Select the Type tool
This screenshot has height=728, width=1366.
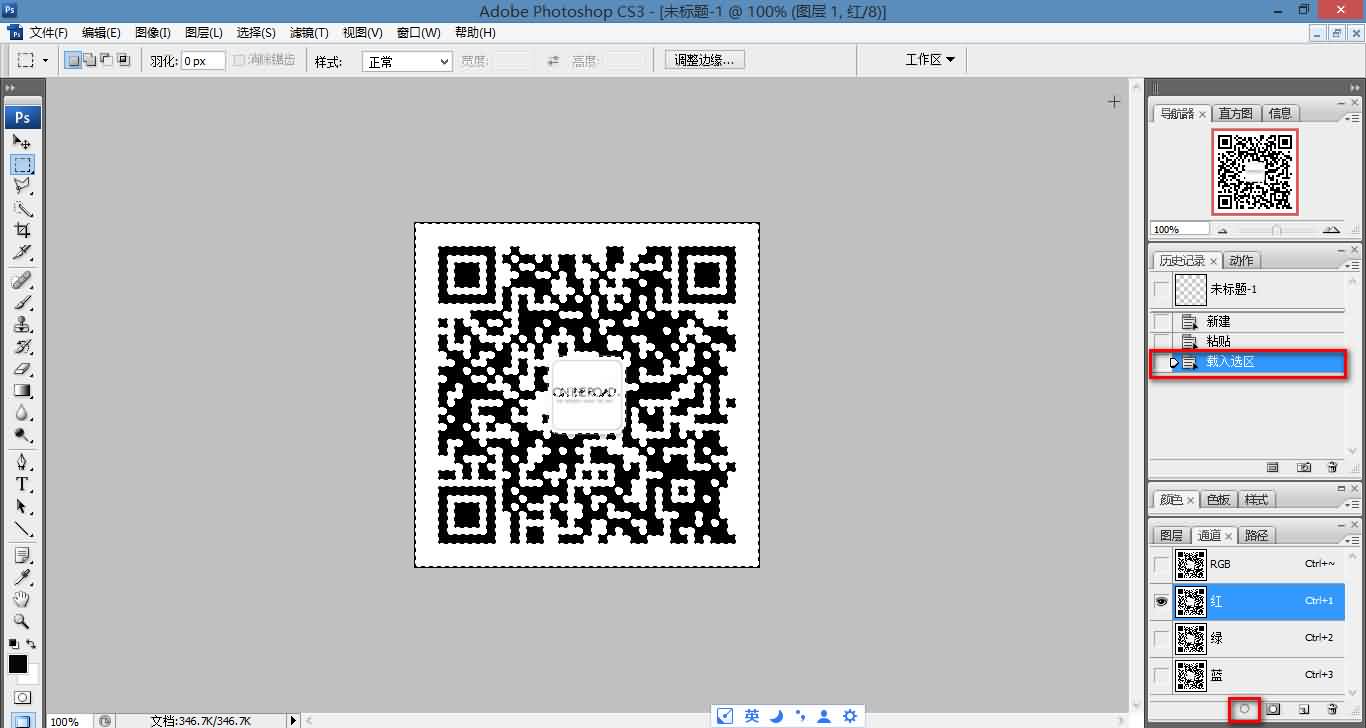pyautogui.click(x=23, y=484)
